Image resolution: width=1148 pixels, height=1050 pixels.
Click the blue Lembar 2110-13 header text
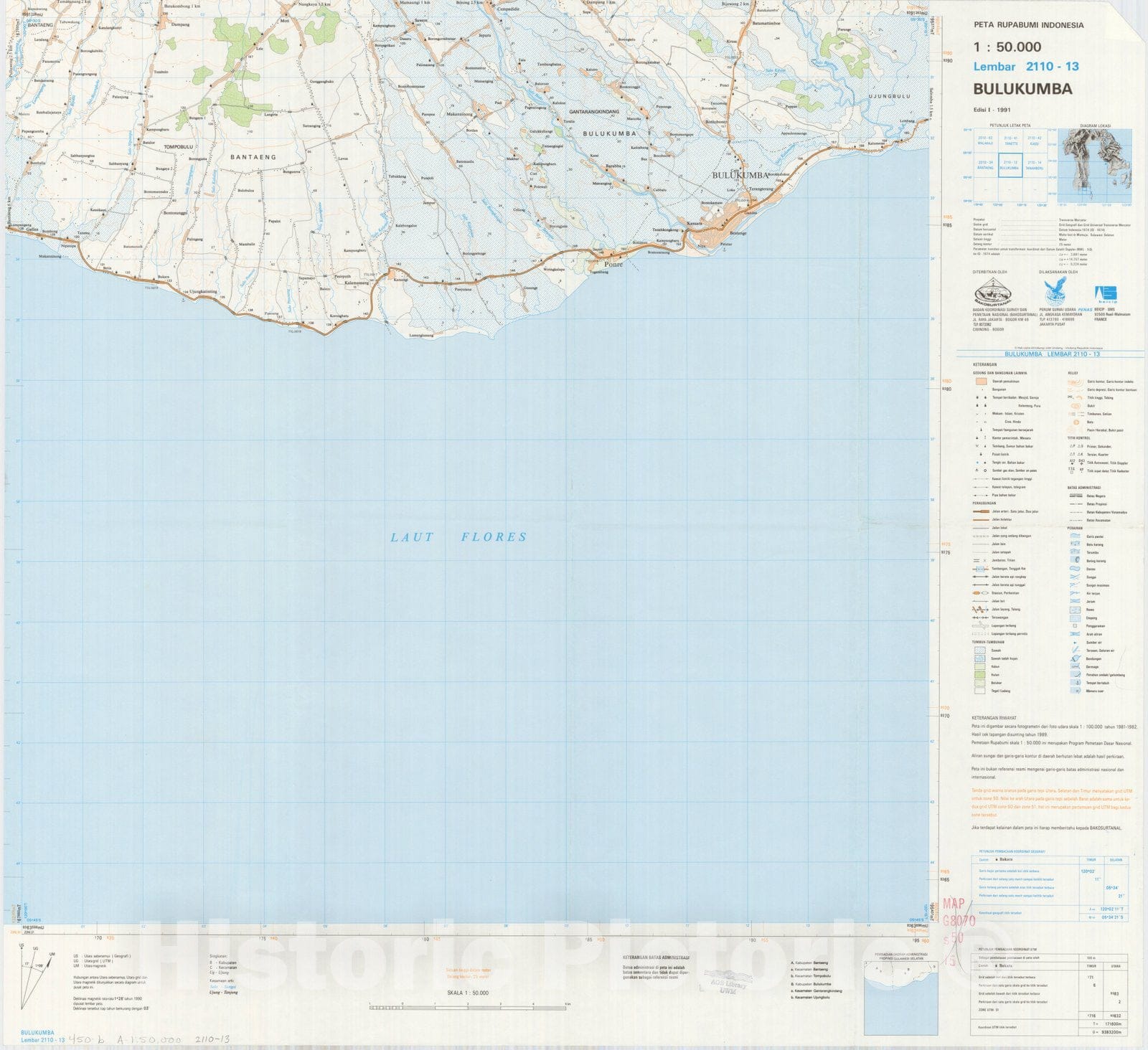coord(1025,67)
